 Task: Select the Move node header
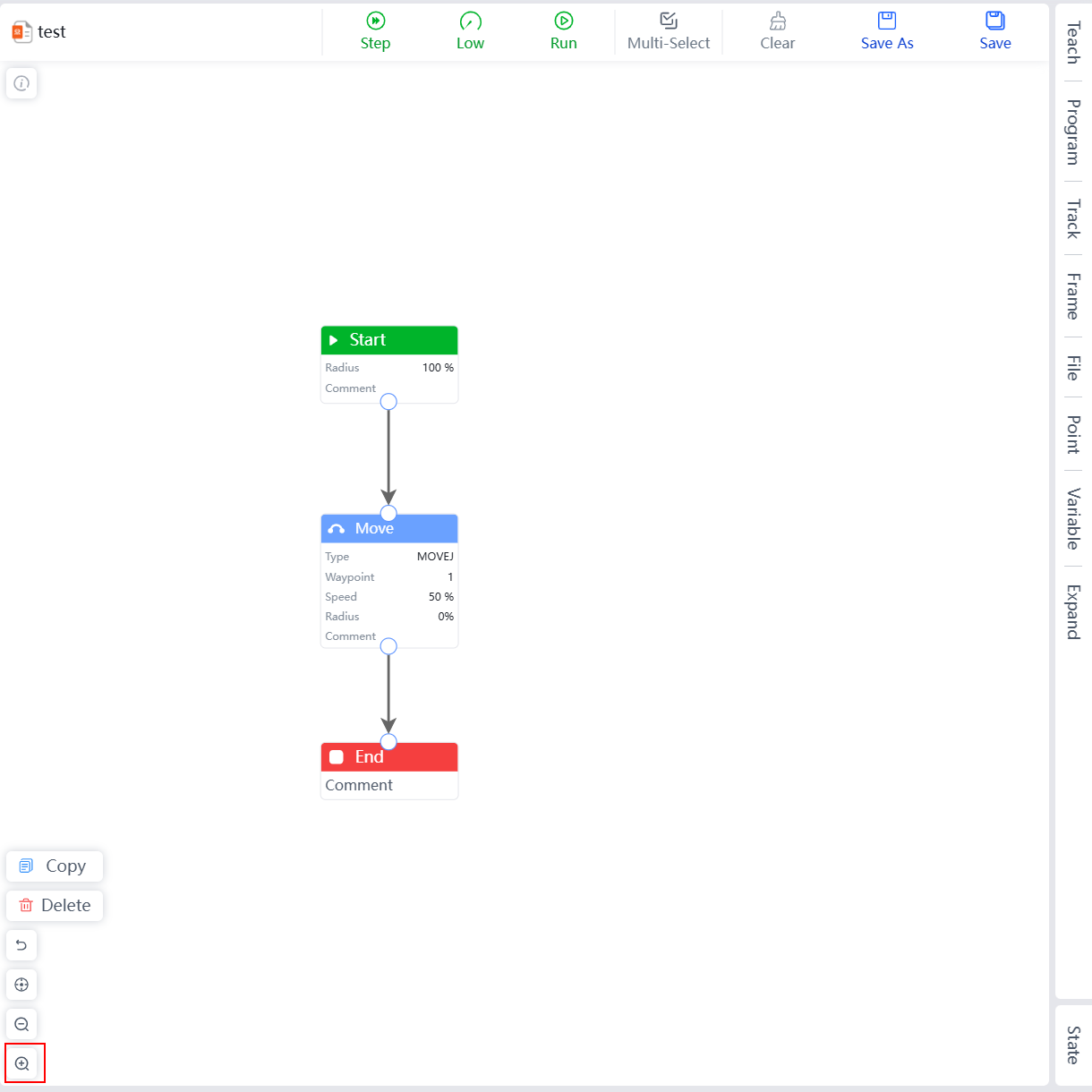pyautogui.click(x=389, y=529)
